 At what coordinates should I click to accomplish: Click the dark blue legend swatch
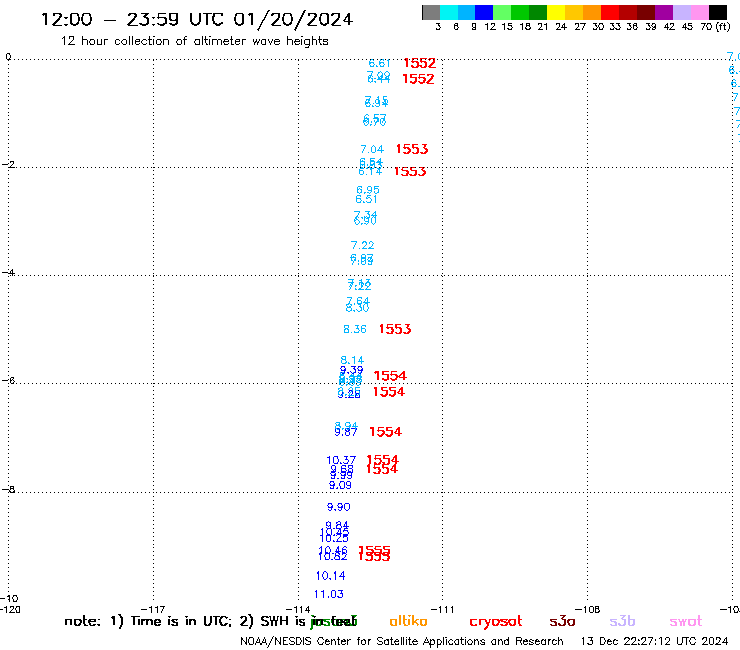[x=484, y=12]
